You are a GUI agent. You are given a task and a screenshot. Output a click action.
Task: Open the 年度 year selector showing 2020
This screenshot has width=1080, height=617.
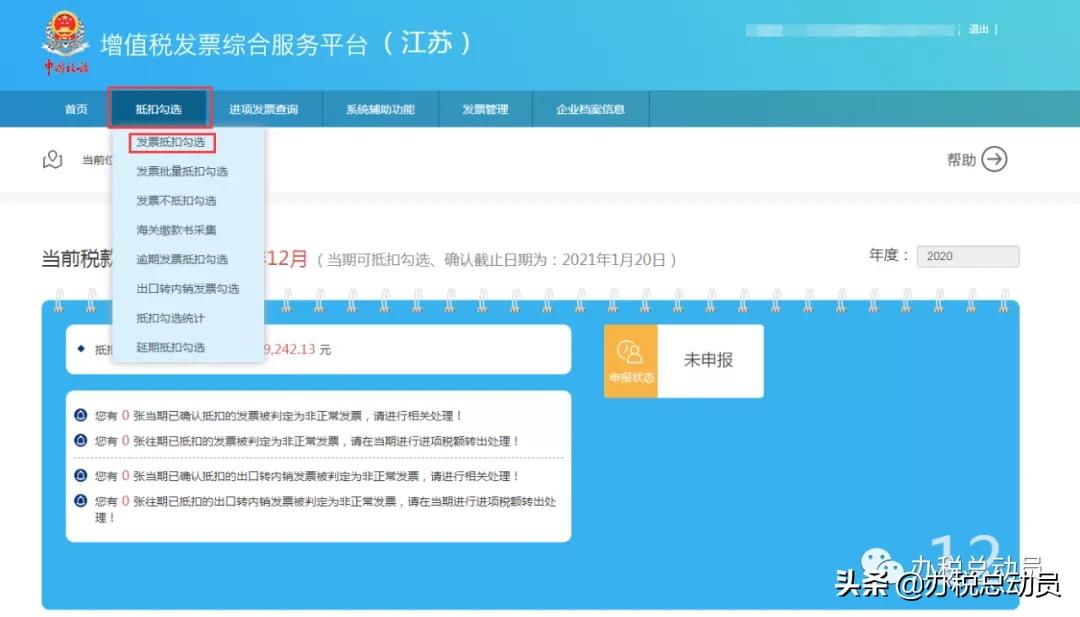[x=967, y=256]
